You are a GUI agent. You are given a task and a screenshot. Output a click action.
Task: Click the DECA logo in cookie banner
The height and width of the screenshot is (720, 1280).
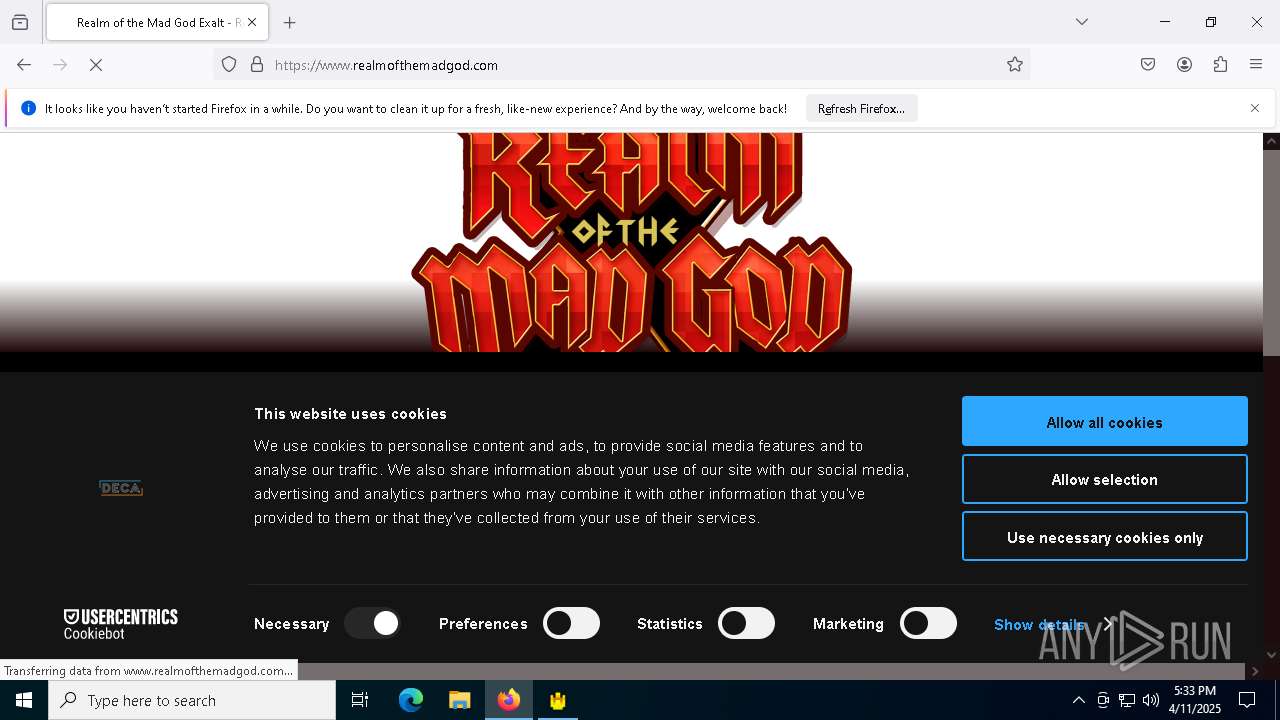[x=121, y=488]
